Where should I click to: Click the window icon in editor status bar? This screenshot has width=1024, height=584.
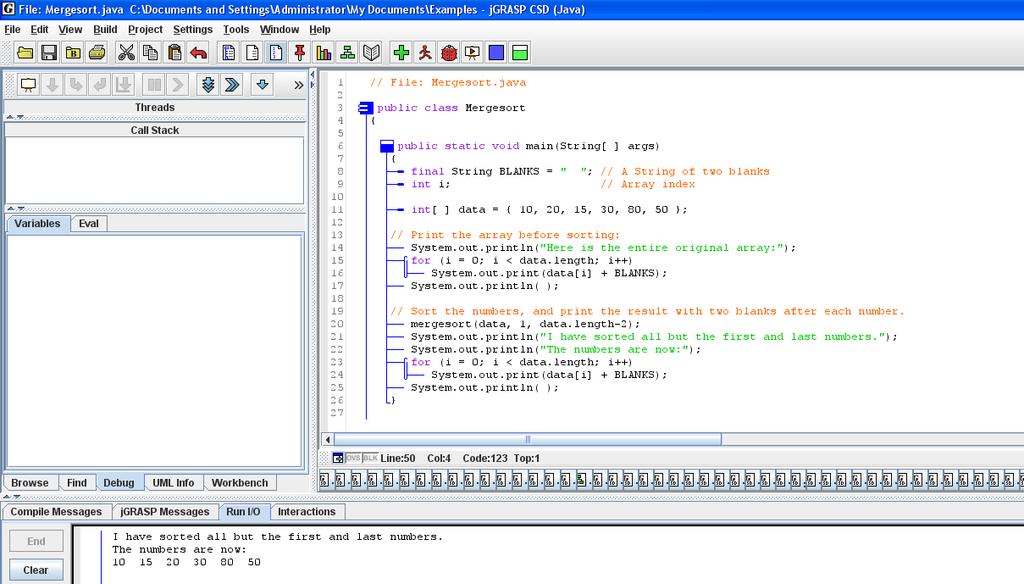[x=338, y=458]
